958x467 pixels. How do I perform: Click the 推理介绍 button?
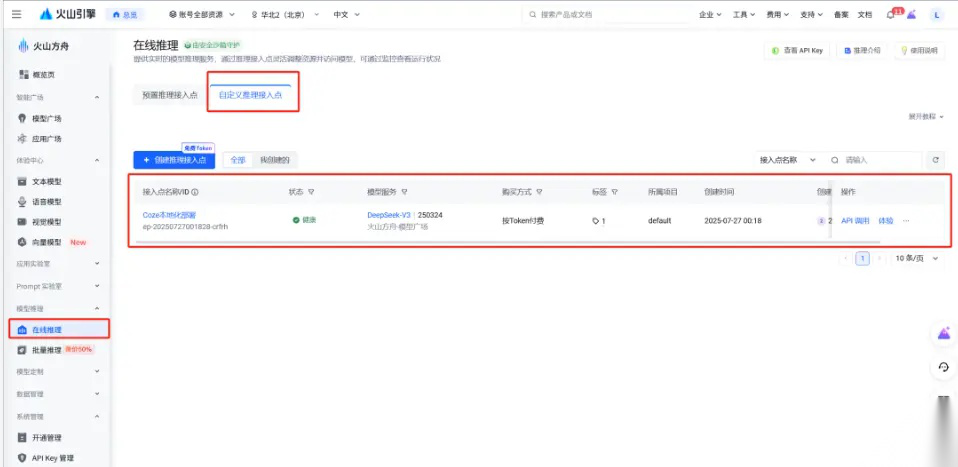coord(862,51)
